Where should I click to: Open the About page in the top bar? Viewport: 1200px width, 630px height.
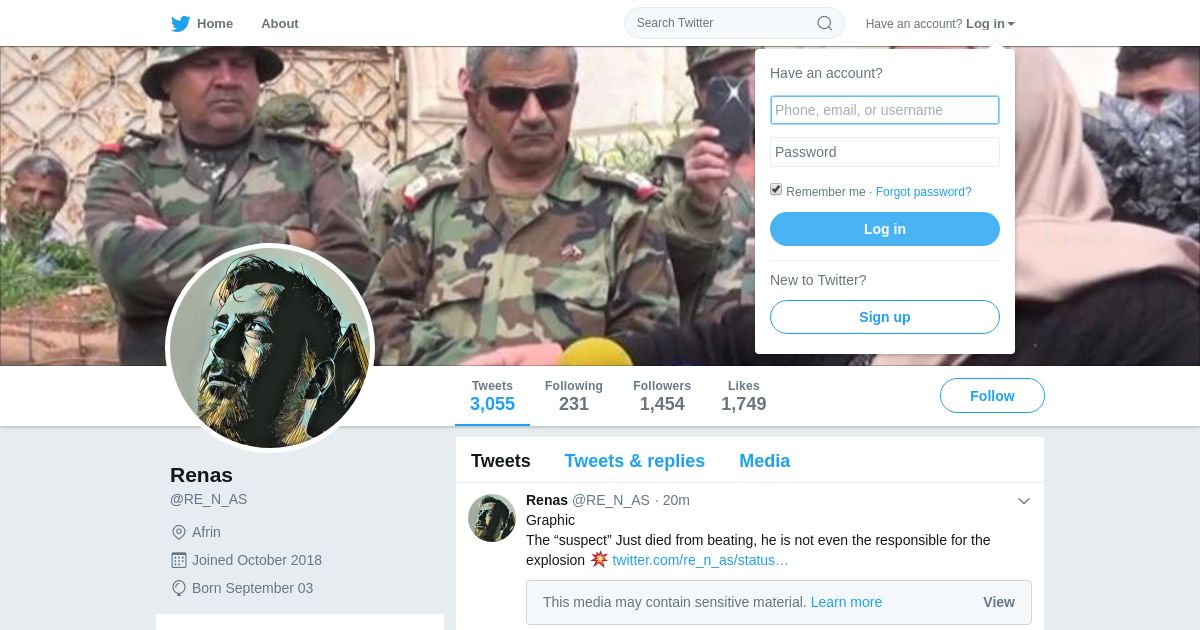point(280,23)
